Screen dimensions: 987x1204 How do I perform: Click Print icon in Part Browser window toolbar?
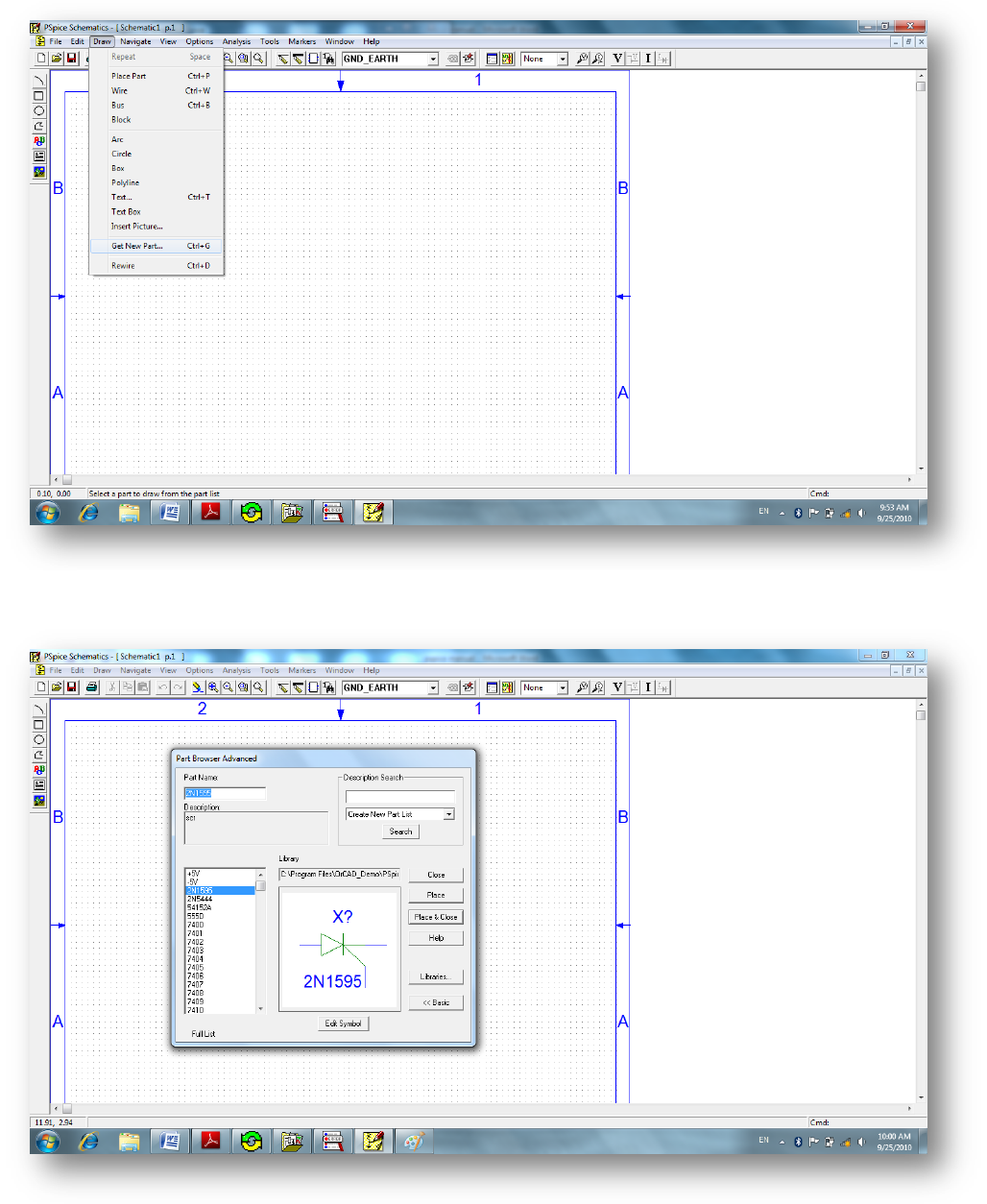pyautogui.click(x=91, y=687)
